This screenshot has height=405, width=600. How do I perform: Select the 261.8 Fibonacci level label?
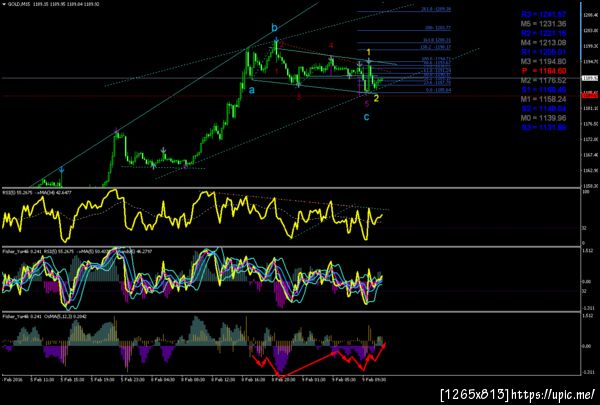click(x=436, y=8)
